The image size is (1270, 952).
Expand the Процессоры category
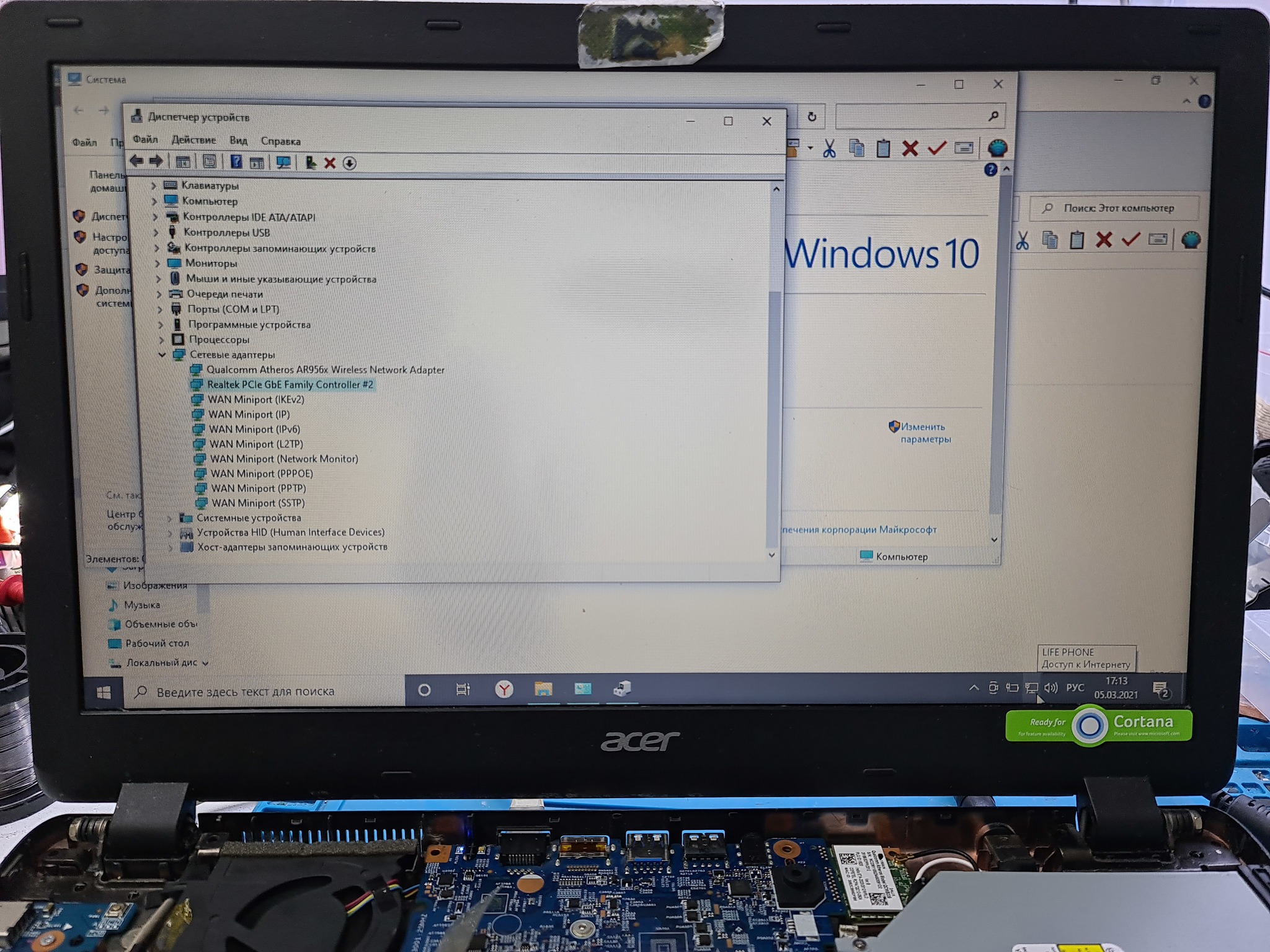click(x=161, y=340)
